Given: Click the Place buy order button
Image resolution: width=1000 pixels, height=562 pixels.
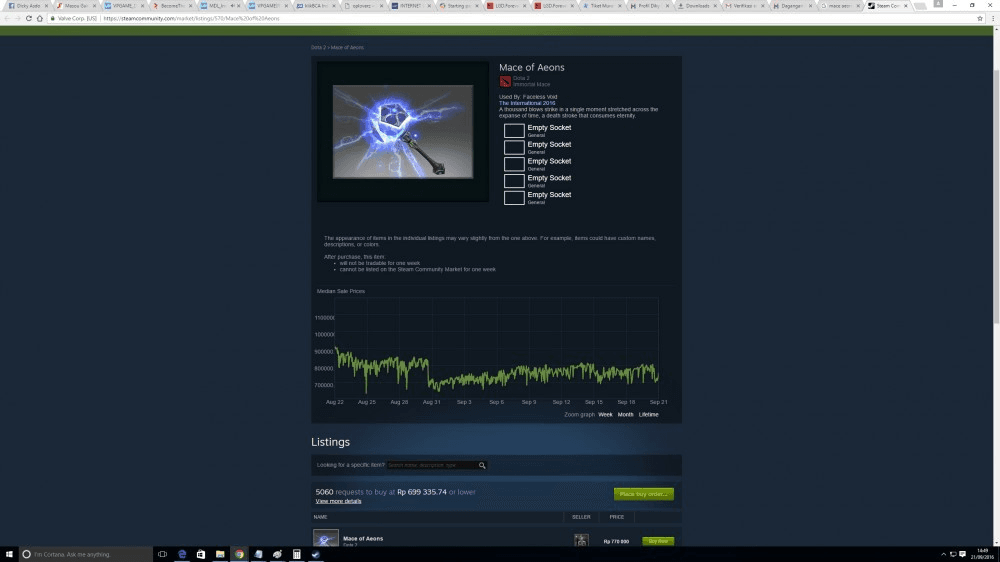Looking at the screenshot, I should [x=643, y=494].
